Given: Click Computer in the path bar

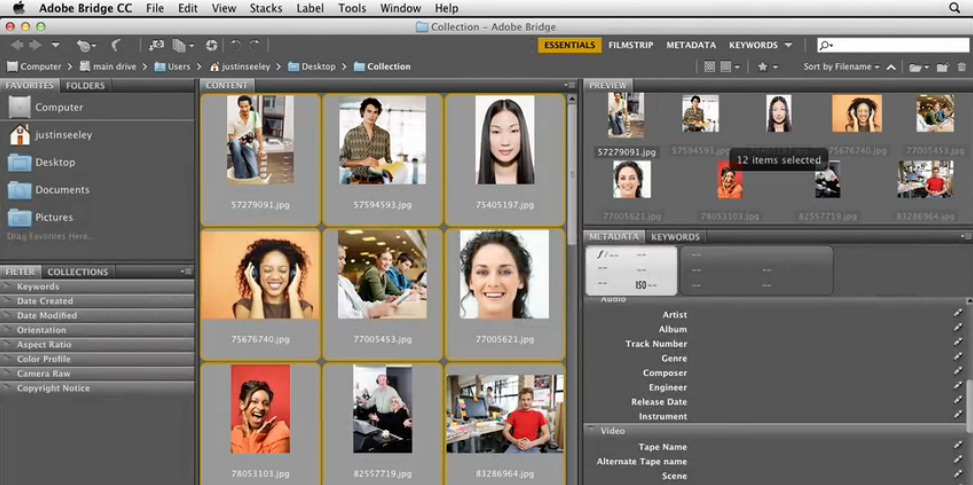Looking at the screenshot, I should 34,67.
